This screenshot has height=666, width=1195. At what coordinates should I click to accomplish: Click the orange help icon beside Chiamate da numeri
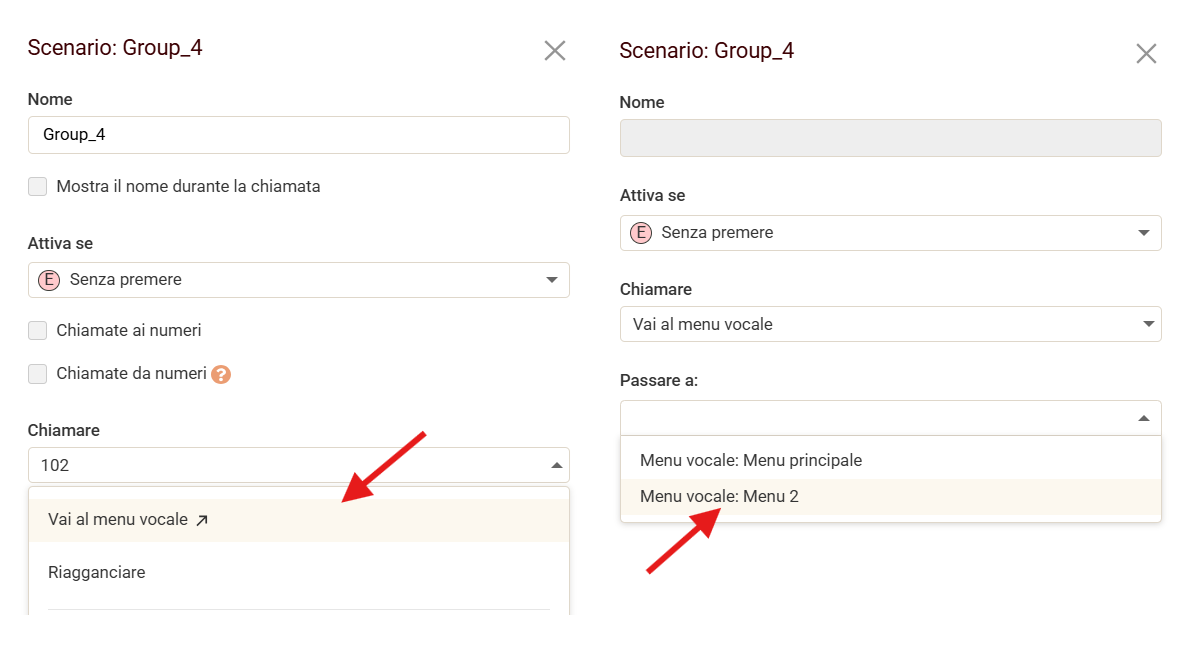[x=221, y=375]
